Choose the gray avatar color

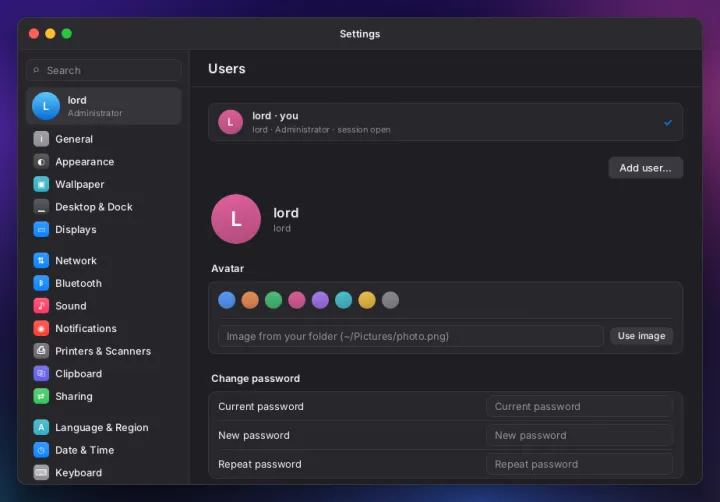(390, 300)
